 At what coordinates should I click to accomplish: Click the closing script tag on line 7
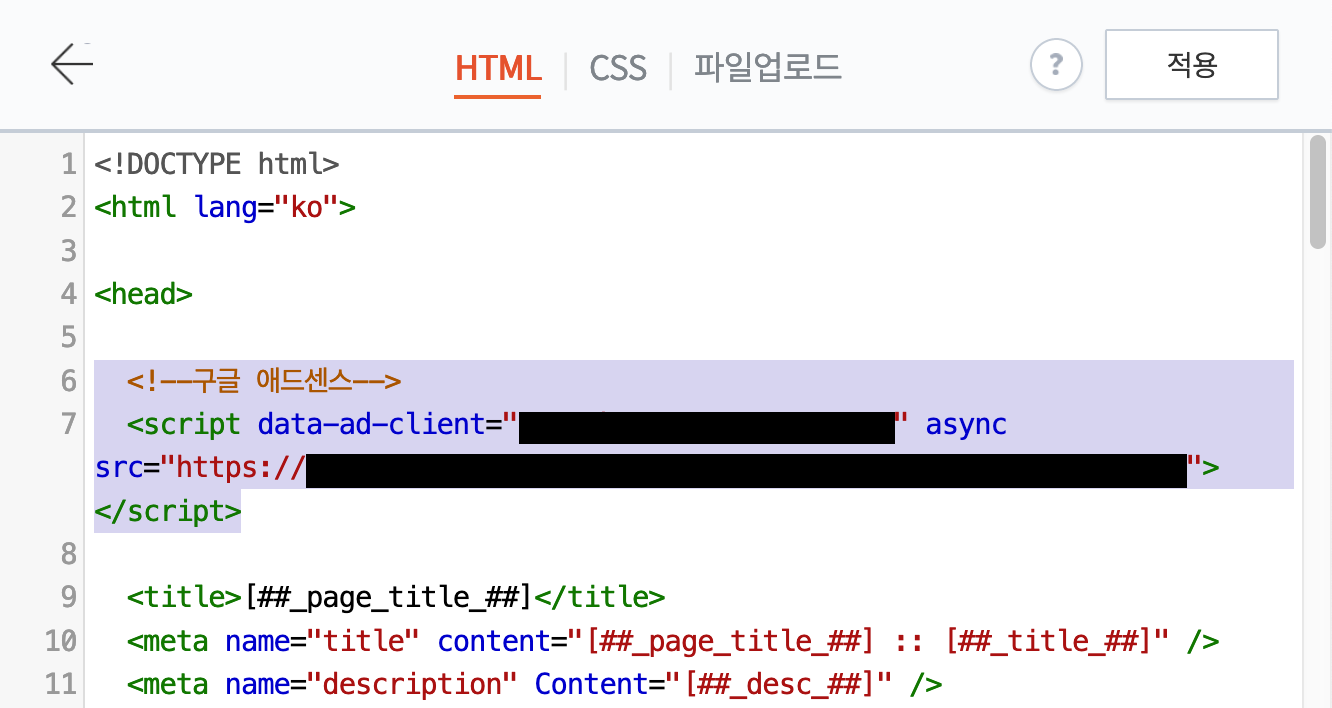point(166,511)
